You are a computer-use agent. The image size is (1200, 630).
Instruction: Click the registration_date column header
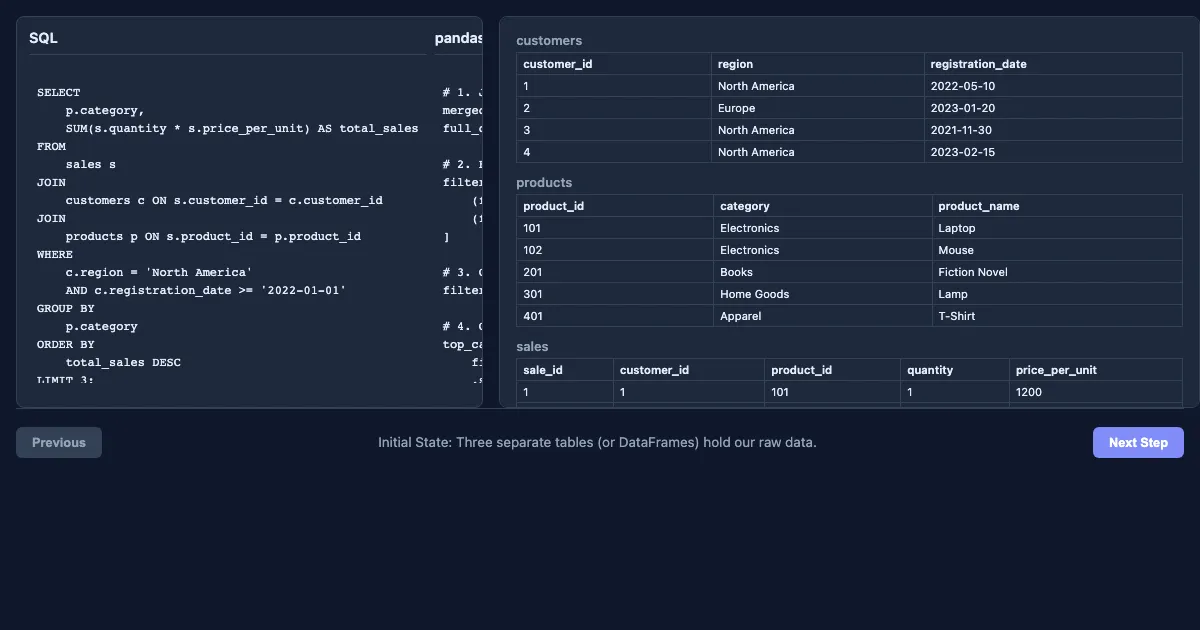[1053, 64]
